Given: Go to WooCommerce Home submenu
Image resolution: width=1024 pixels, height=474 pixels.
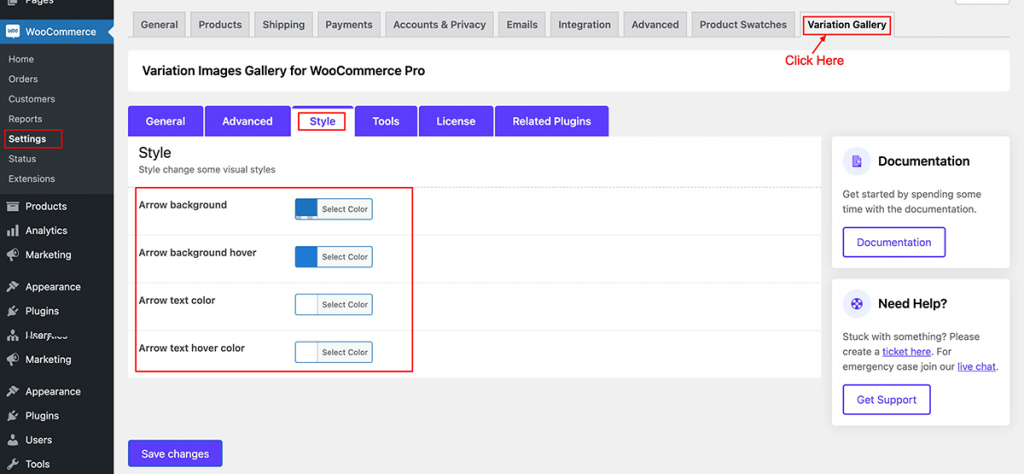Looking at the screenshot, I should pos(21,59).
